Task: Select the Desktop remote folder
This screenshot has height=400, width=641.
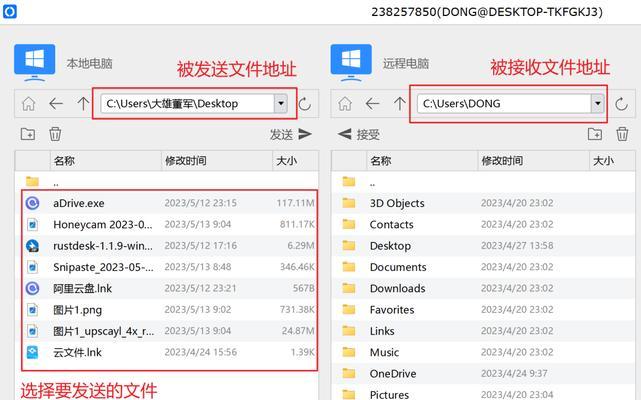Action: pos(483,245)
